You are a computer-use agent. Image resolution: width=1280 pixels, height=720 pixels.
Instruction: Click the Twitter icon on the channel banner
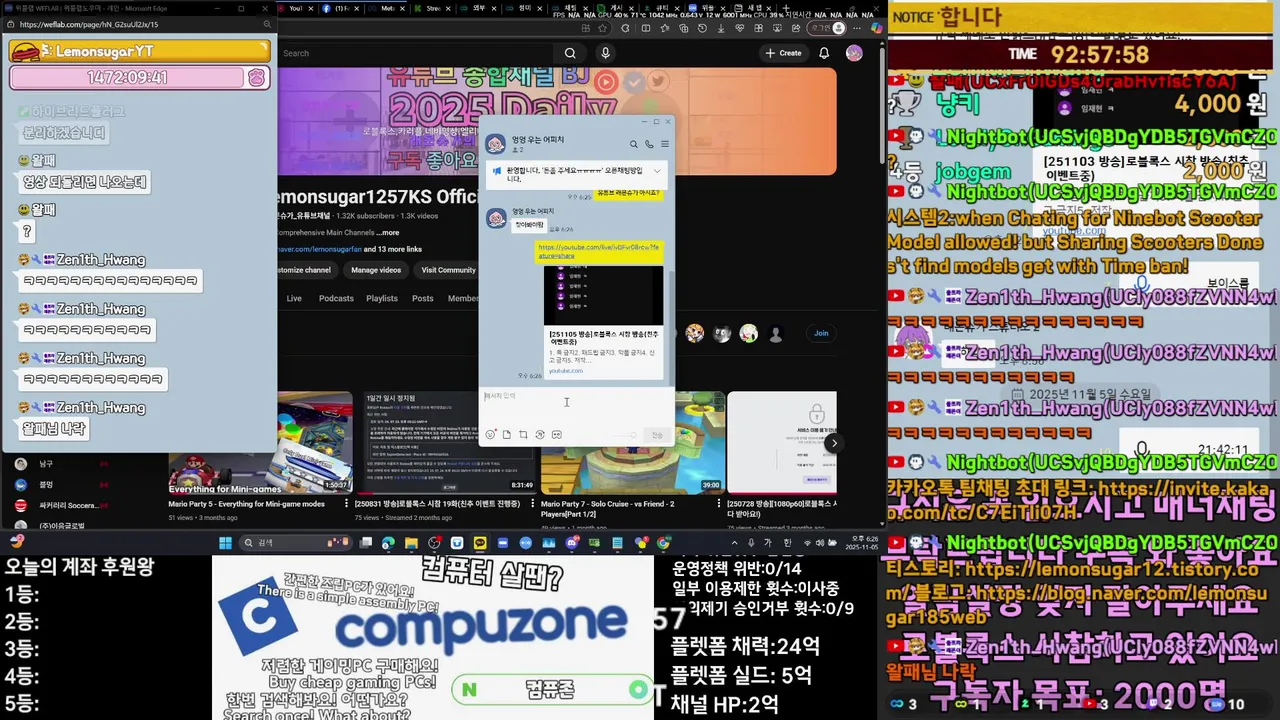tap(658, 82)
